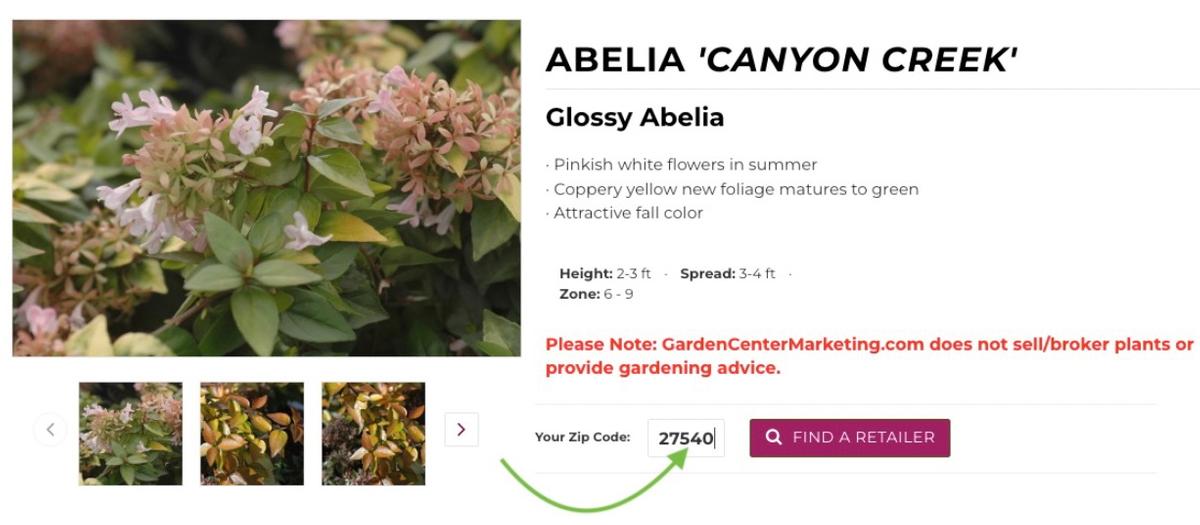This screenshot has width=1200, height=525.
Task: Click the Abelia 'Canyon Creek' title
Action: (781, 61)
